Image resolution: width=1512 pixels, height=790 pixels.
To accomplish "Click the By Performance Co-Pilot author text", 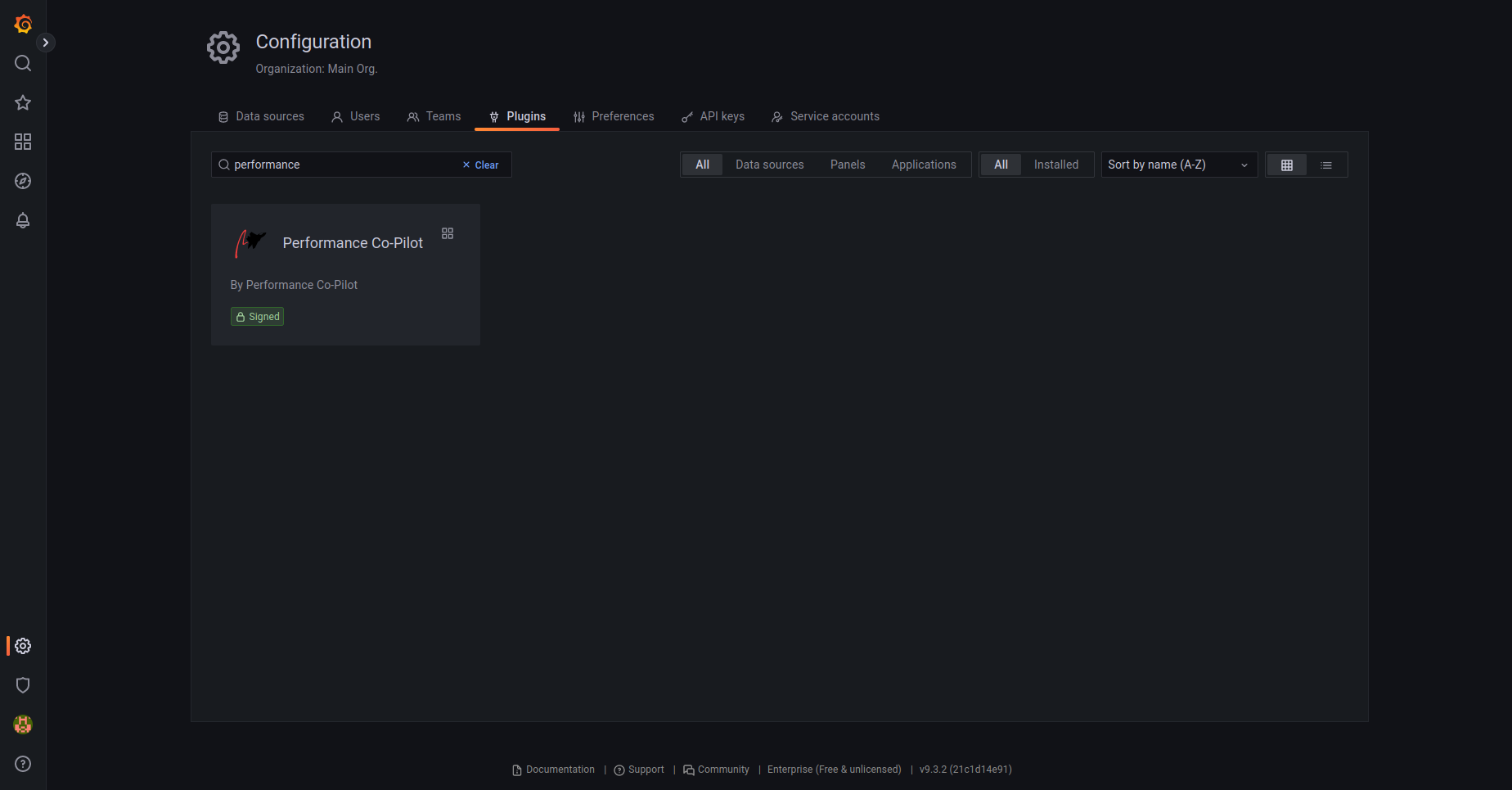I will pos(295,285).
